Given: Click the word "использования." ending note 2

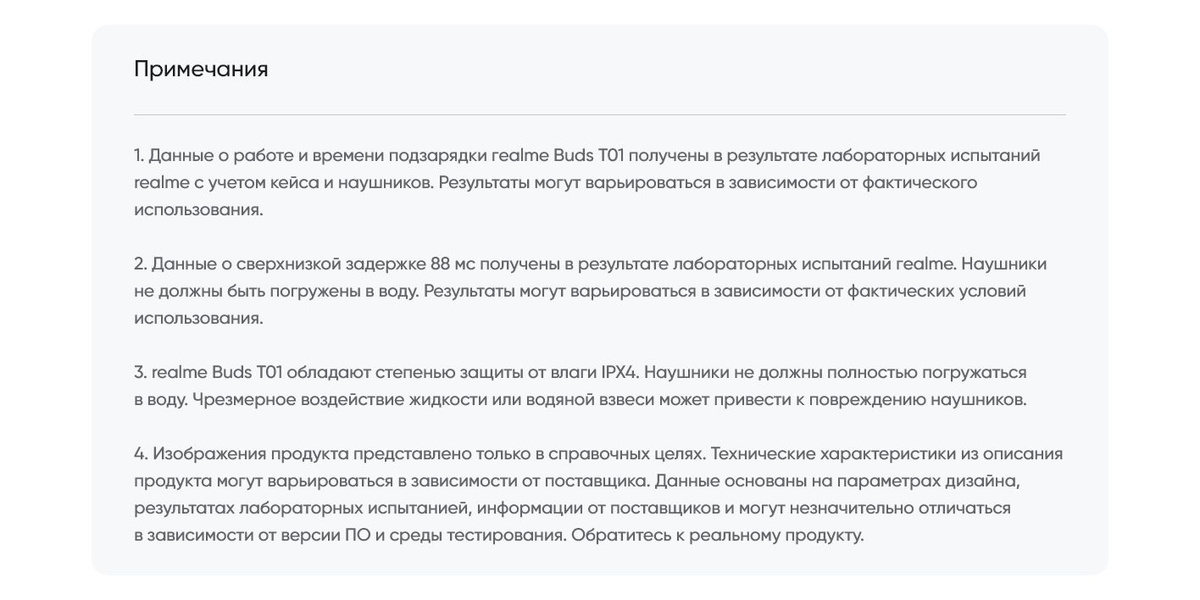Looking at the screenshot, I should (199, 318).
